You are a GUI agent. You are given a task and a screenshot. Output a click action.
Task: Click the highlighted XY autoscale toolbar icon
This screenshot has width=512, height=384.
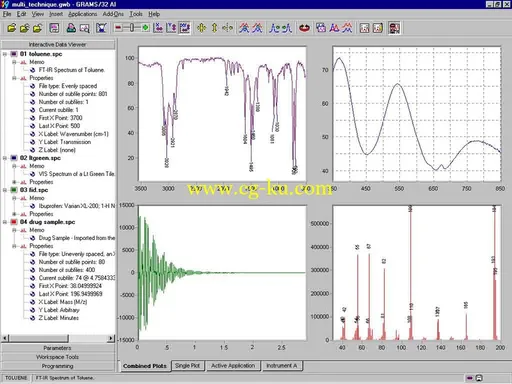pos(185,28)
